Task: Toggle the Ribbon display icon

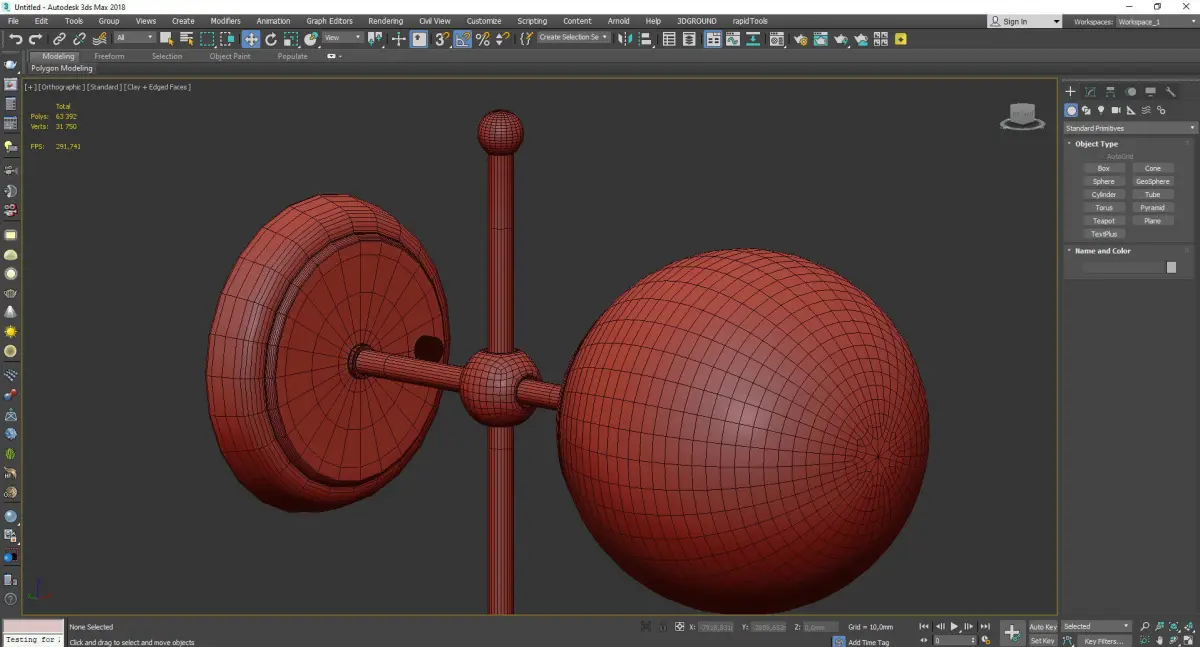Action: [713, 38]
